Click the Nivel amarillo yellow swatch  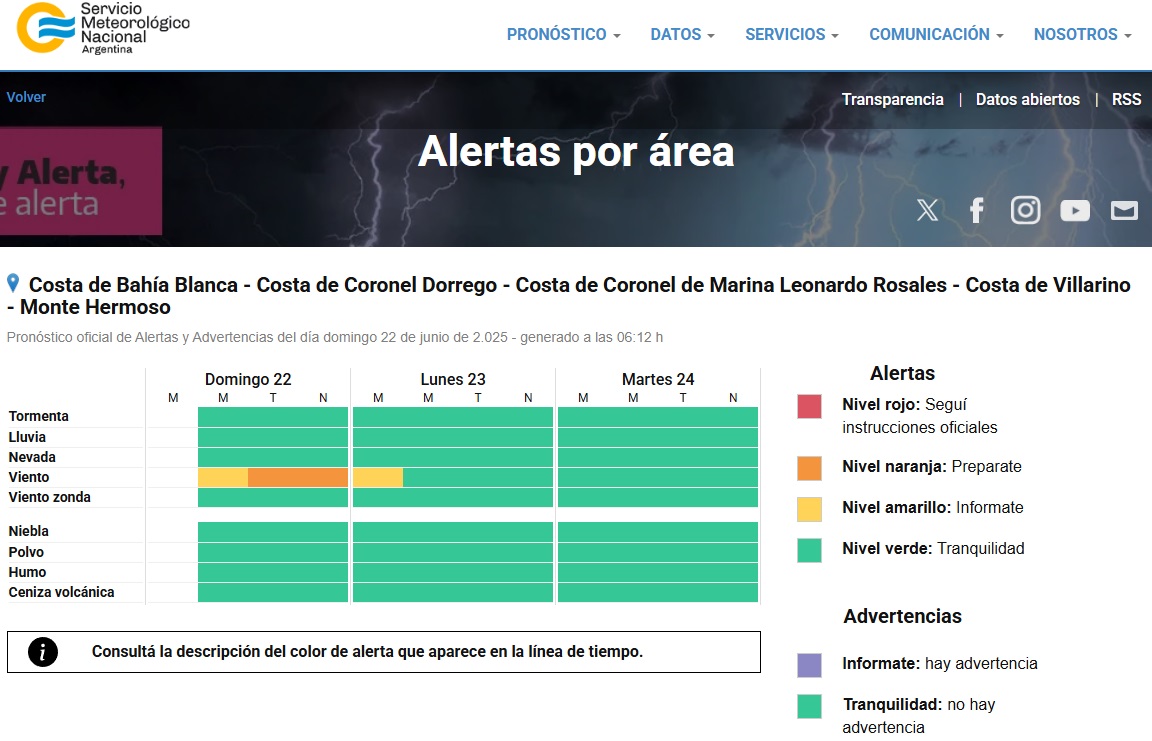point(810,509)
